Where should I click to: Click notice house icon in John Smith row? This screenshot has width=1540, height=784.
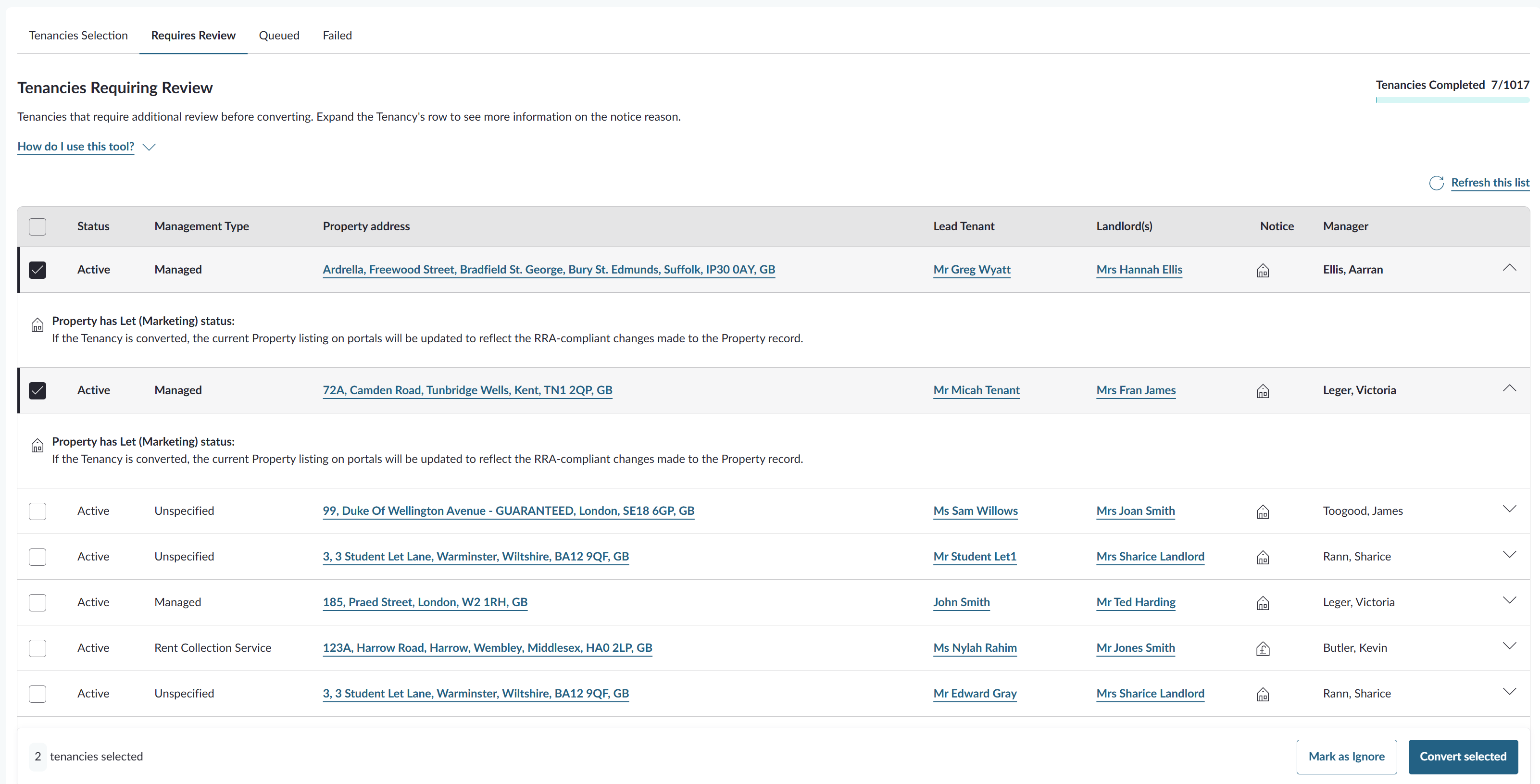pyautogui.click(x=1263, y=604)
